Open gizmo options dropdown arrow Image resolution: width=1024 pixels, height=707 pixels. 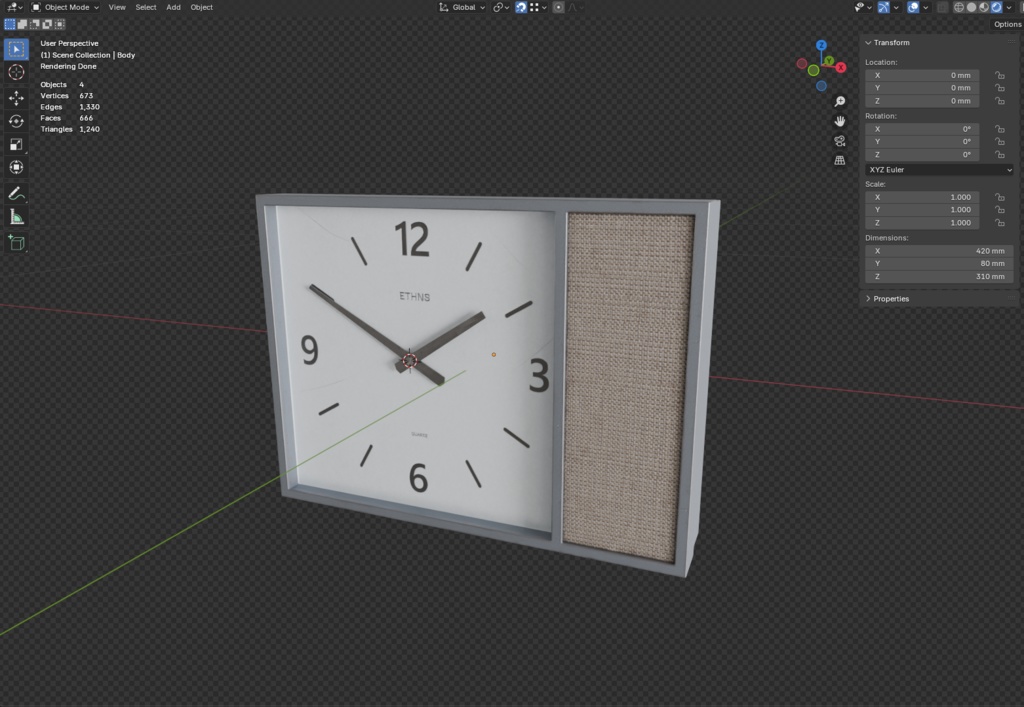pos(896,7)
